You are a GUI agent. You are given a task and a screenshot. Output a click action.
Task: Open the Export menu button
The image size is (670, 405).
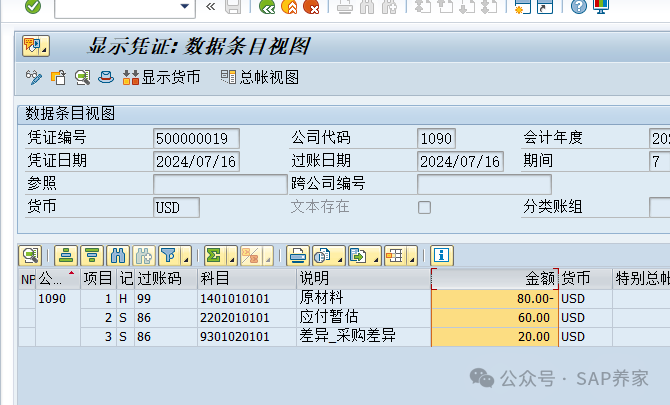pyautogui.click(x=364, y=255)
